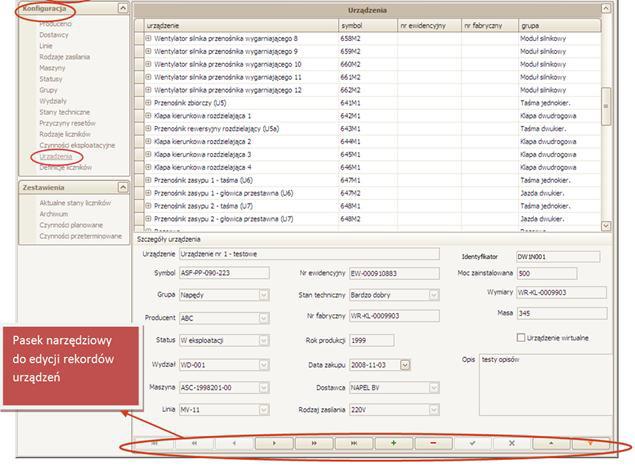Open Czynności planowane report
Image resolution: width=635 pixels, height=465 pixels.
(x=71, y=225)
